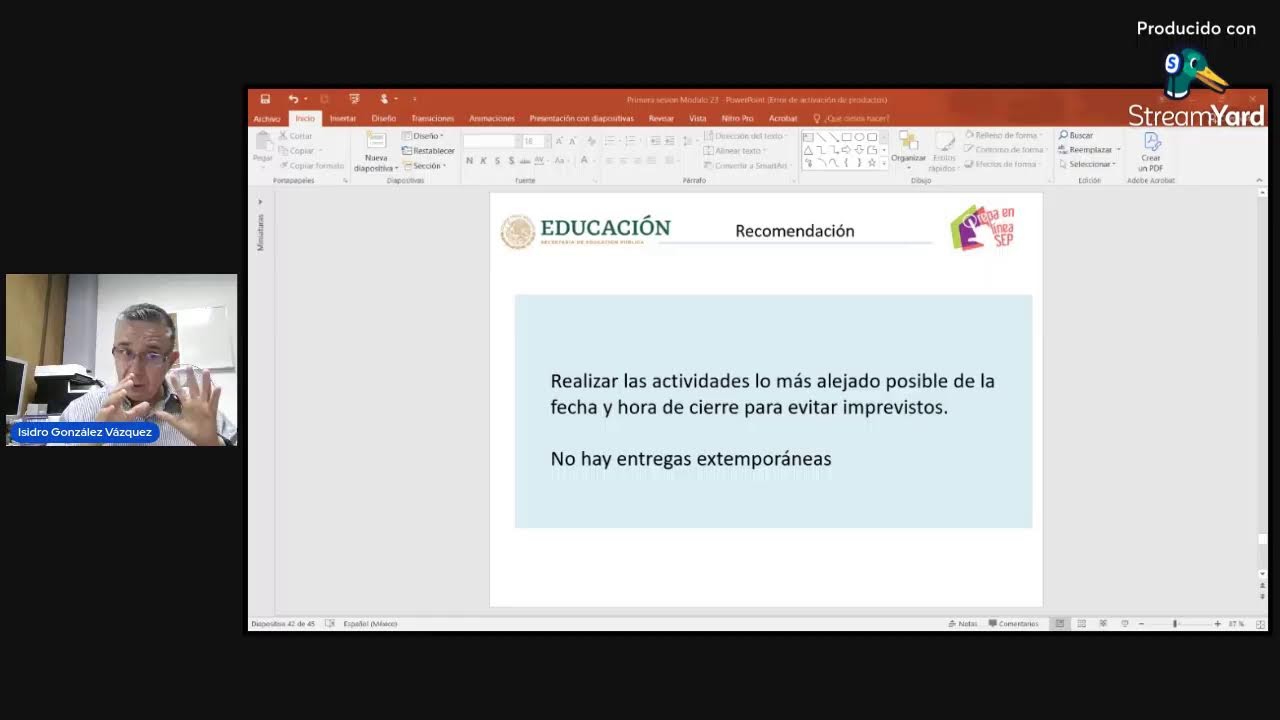Click the Undo arrow icon
The height and width of the screenshot is (720, 1280).
(293, 99)
